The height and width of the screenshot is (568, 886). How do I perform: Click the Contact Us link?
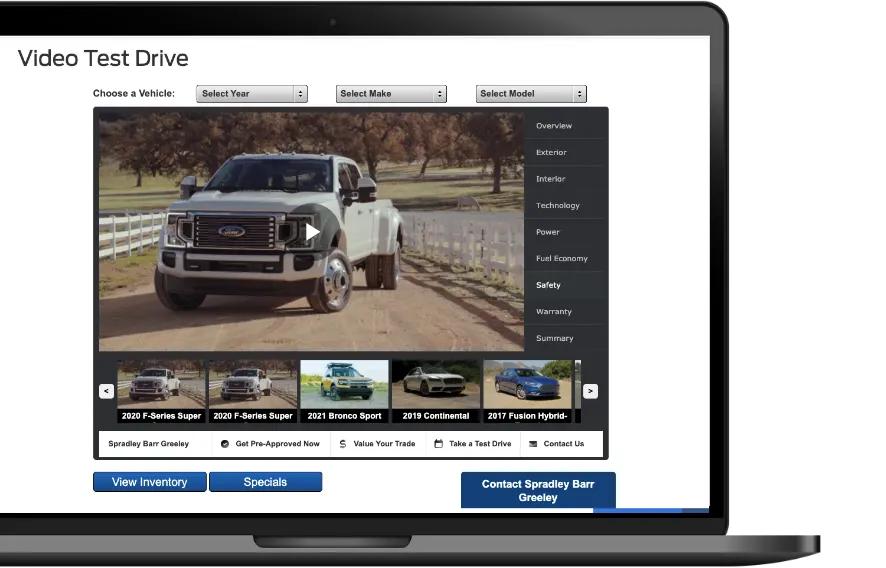564,444
